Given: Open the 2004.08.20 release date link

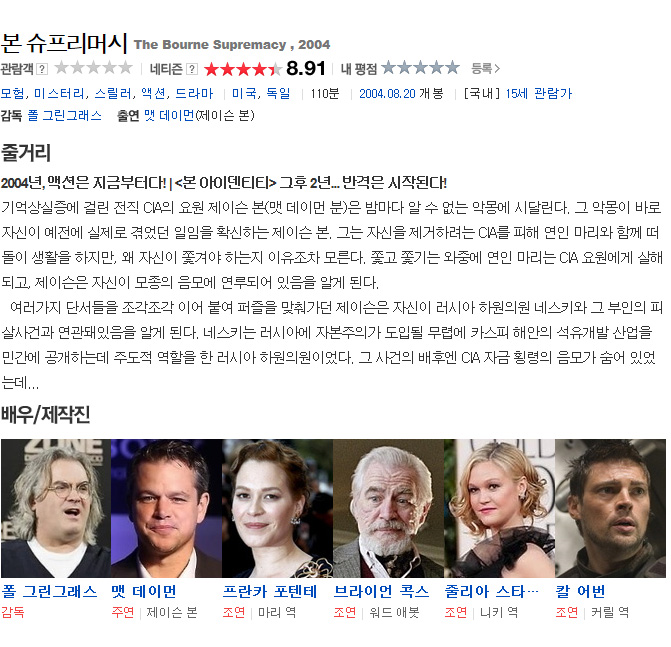Looking at the screenshot, I should pos(387,94).
